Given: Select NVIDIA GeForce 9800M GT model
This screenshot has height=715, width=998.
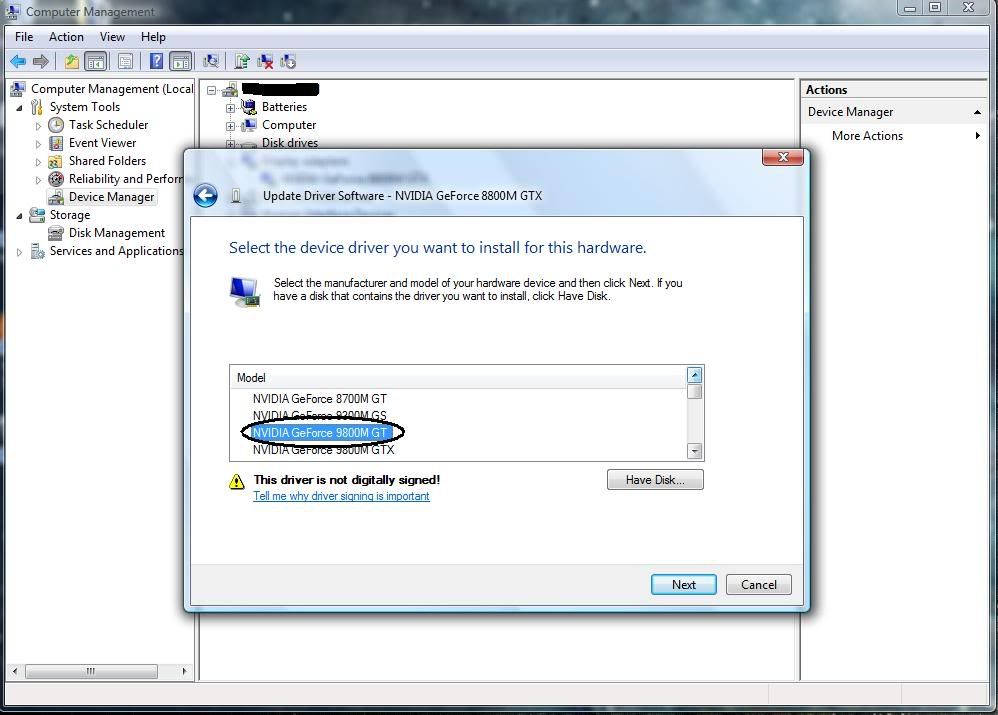Looking at the screenshot, I should [320, 433].
